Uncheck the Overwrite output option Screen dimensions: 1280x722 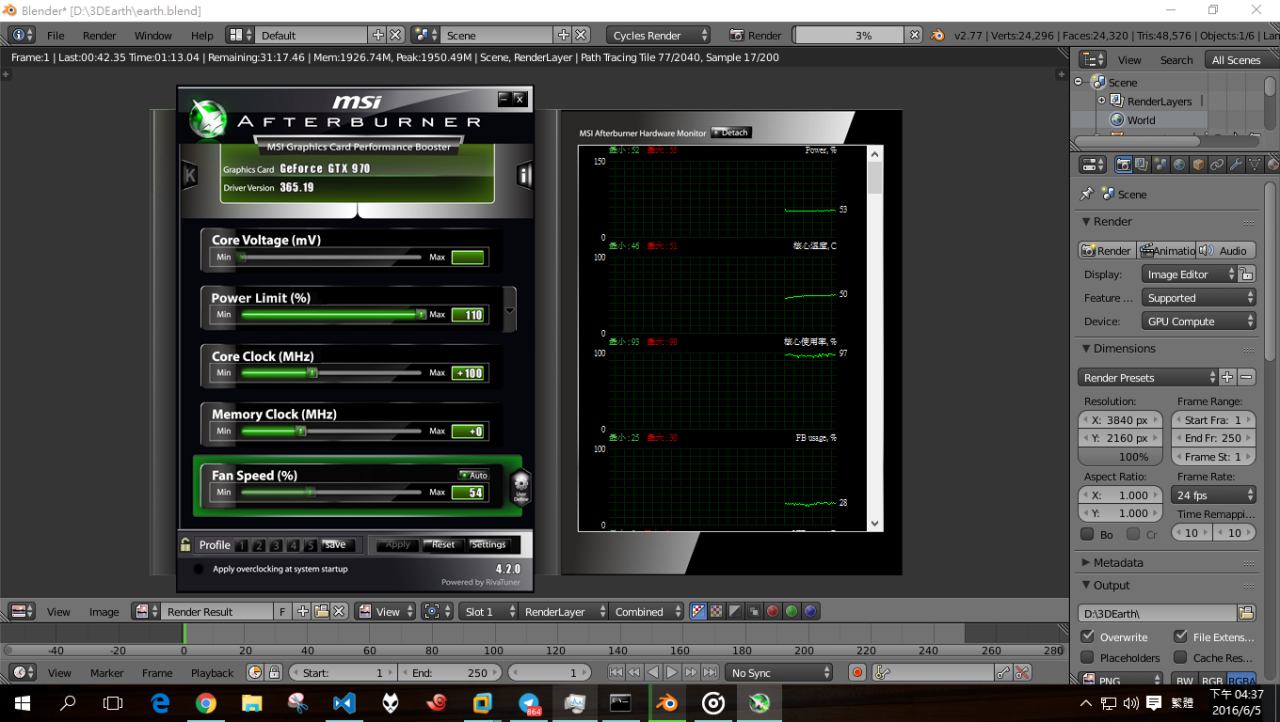coord(1088,637)
